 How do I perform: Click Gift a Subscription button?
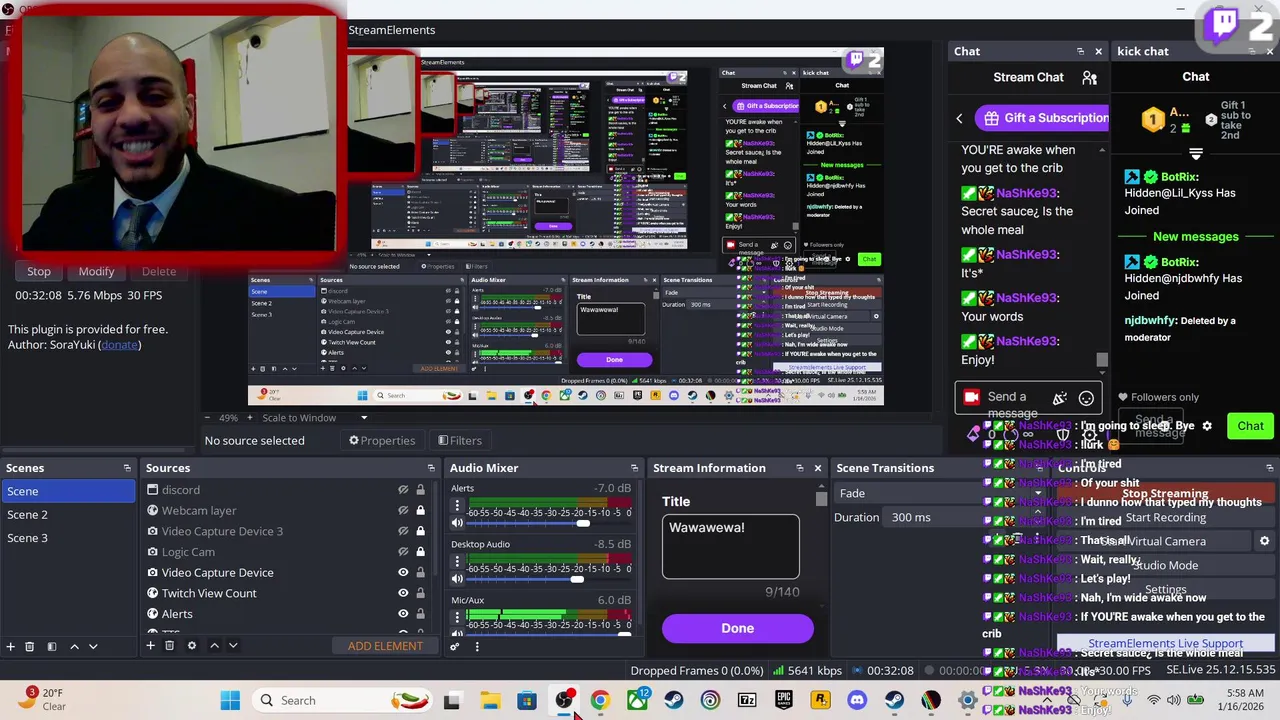point(1041,118)
